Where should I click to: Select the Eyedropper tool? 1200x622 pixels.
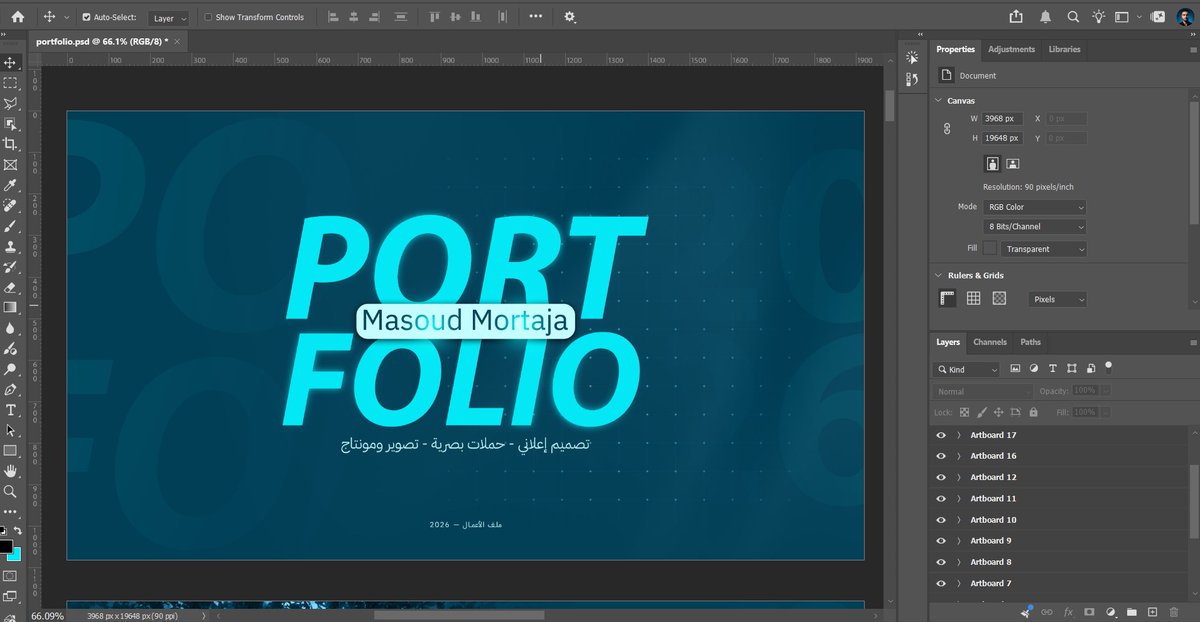10,185
